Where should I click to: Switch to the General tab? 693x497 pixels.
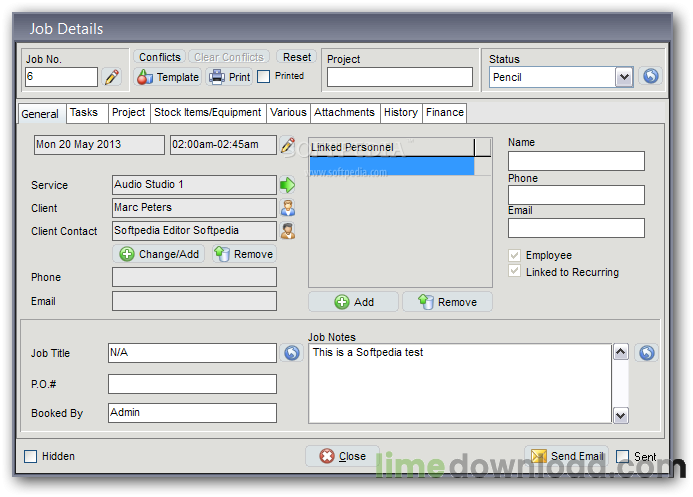[x=40, y=114]
